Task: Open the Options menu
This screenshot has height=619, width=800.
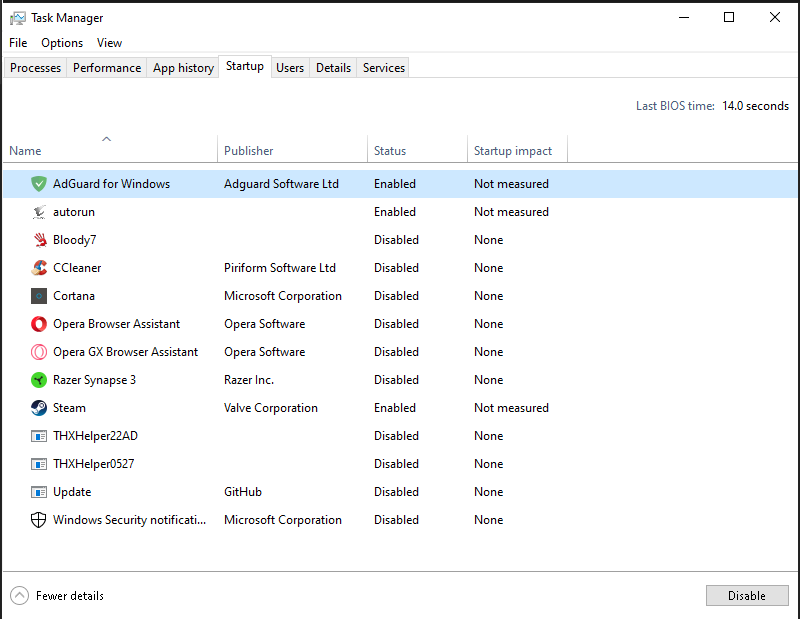Action: pyautogui.click(x=62, y=43)
